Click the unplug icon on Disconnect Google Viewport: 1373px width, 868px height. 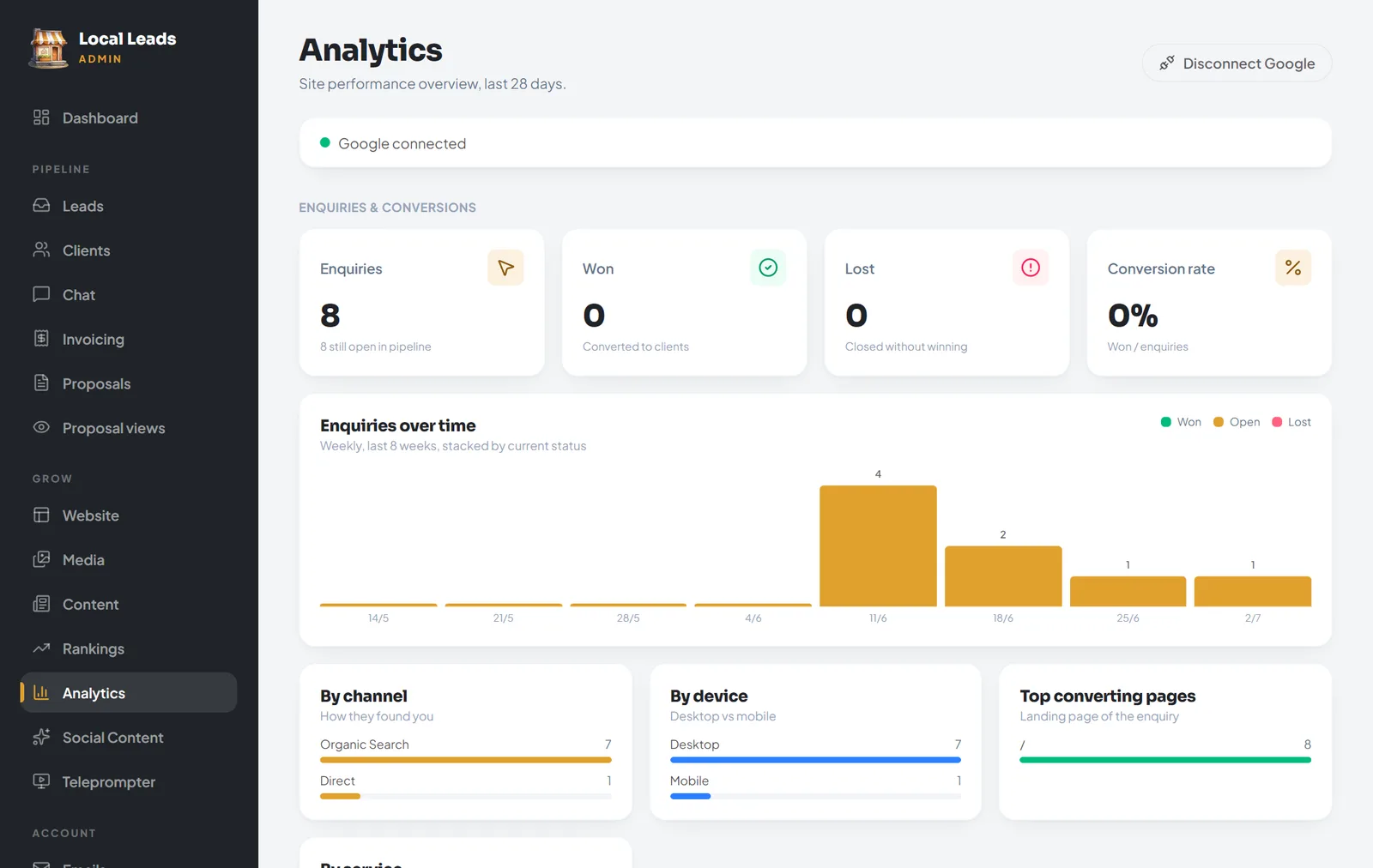(x=1167, y=63)
